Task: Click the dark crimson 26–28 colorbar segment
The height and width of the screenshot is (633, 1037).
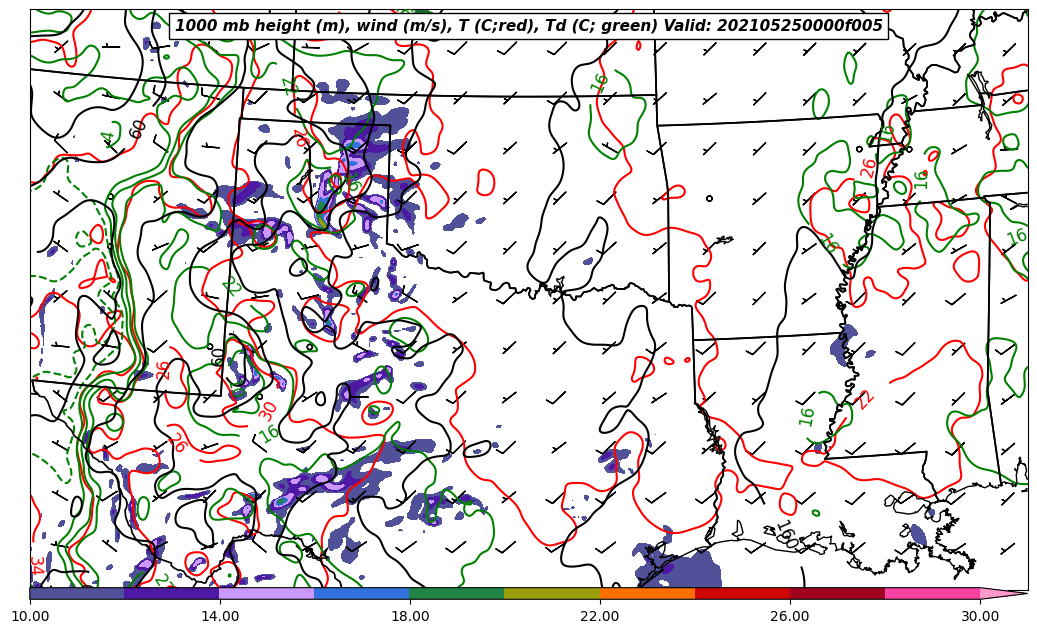Action: (x=837, y=594)
